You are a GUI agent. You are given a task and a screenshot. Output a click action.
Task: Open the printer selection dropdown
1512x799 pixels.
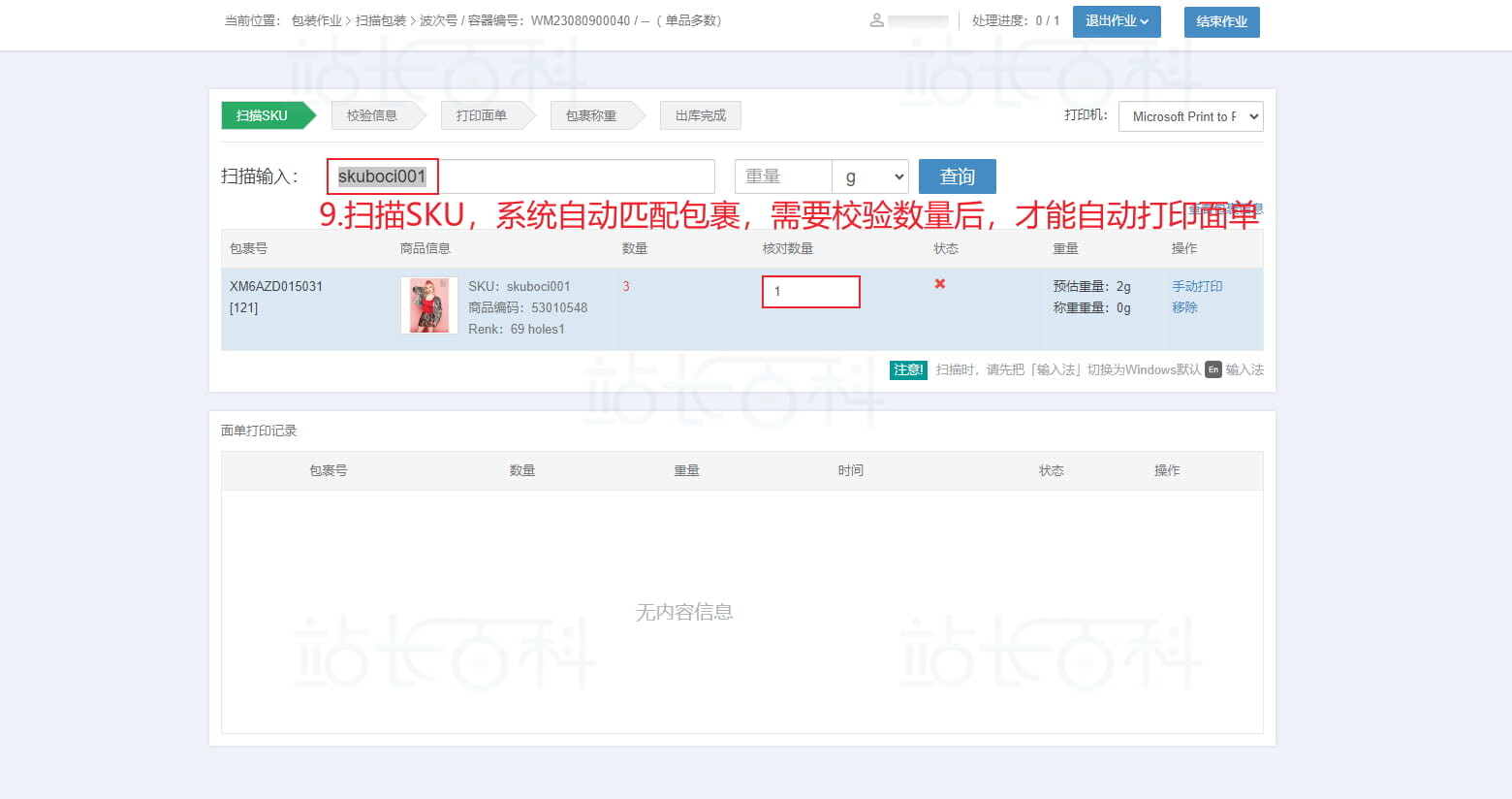pyautogui.click(x=1190, y=116)
